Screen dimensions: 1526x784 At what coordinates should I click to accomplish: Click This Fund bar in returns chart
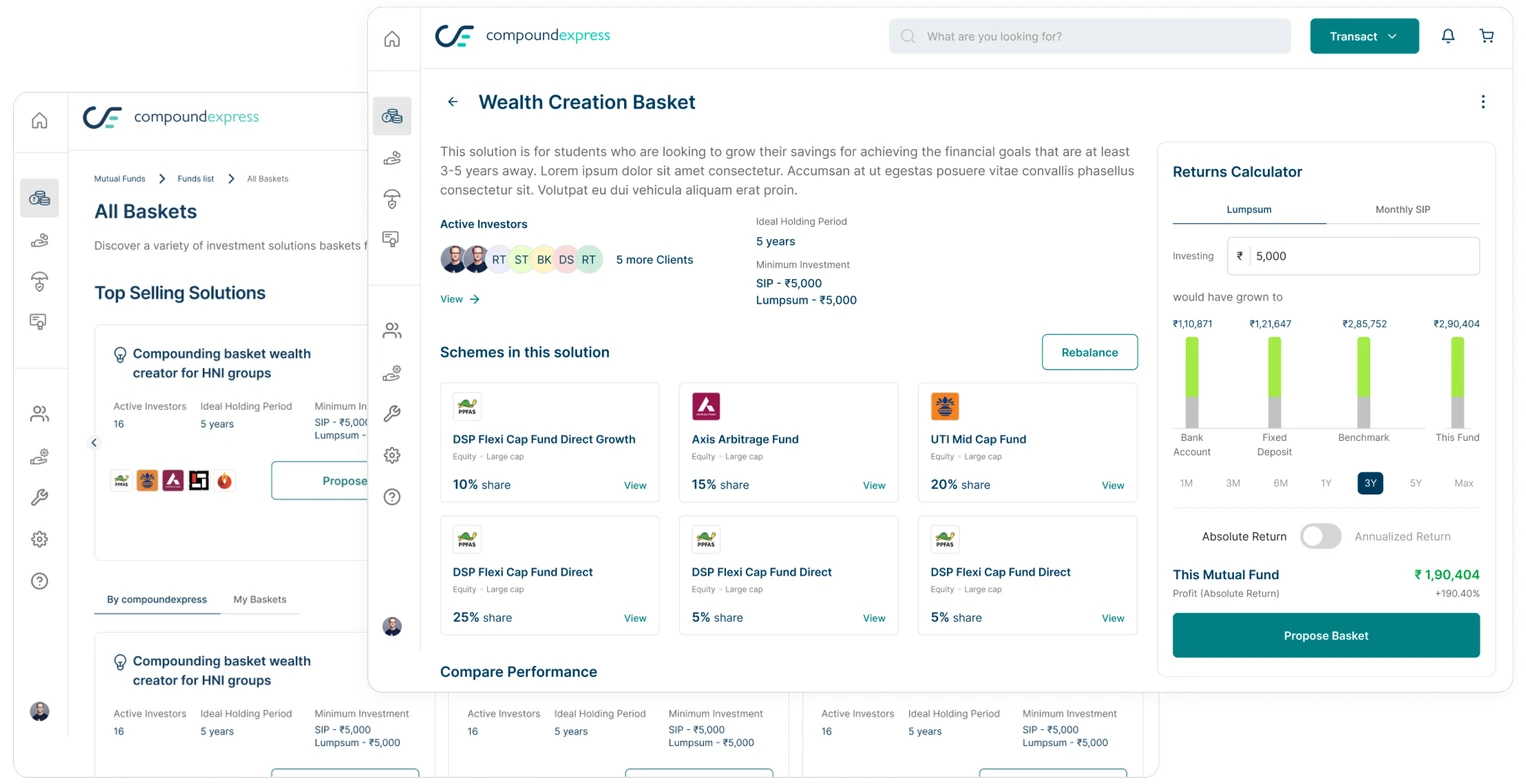point(1457,383)
